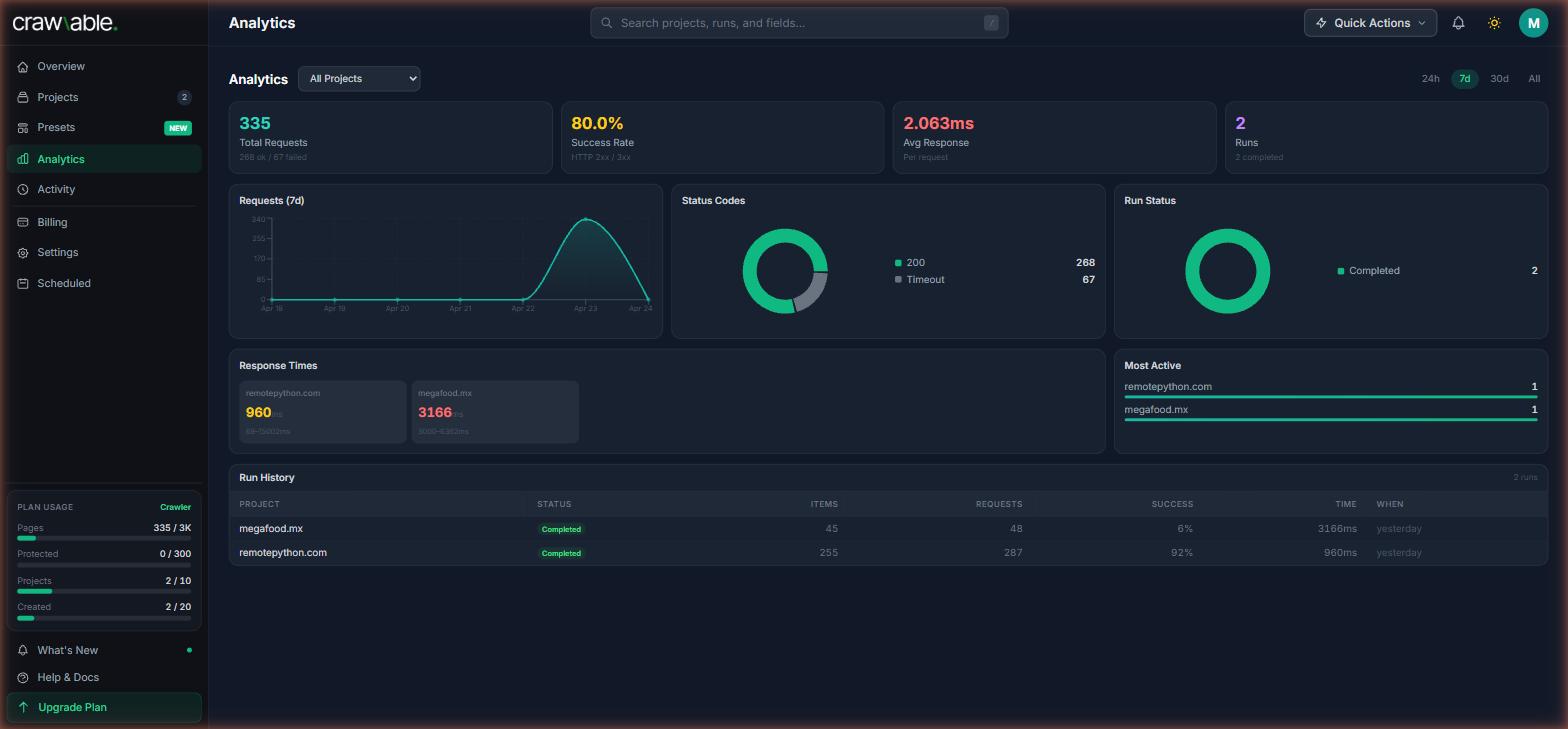
Task: Click the Activity clock icon in sidebar
Action: pos(23,190)
